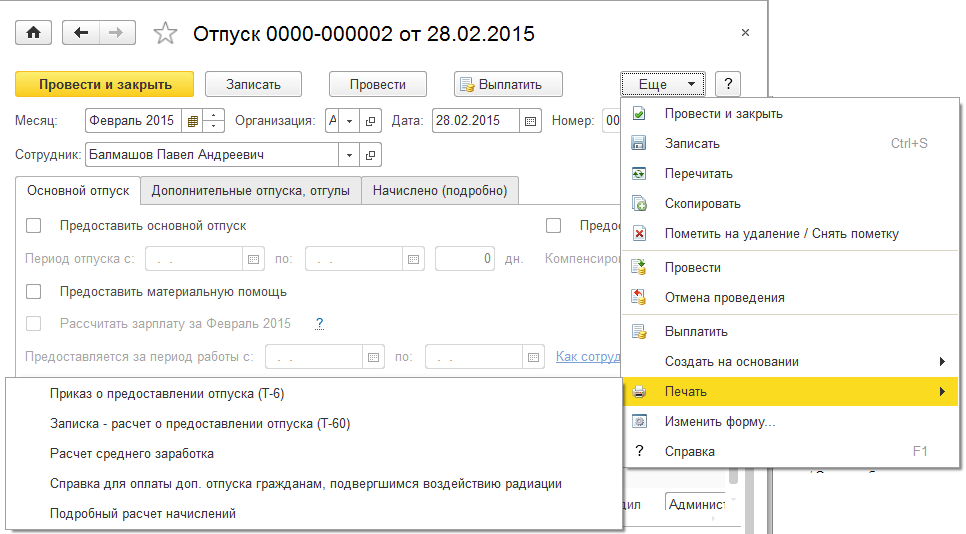Toggle the partially hidden Предос... checkbox
Viewport: 966px width, 534px height.
[553, 226]
